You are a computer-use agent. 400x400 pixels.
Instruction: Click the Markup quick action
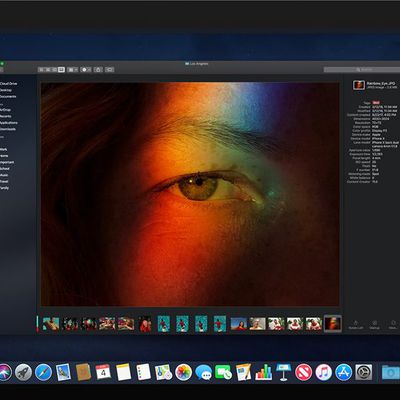tap(375, 325)
